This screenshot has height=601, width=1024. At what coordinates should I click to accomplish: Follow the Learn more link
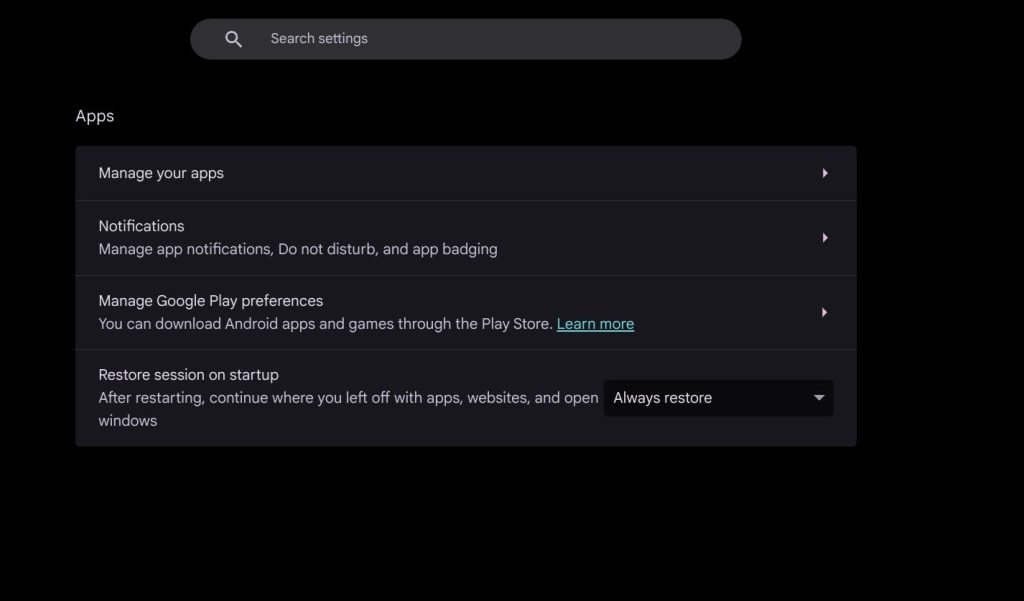pyautogui.click(x=595, y=324)
